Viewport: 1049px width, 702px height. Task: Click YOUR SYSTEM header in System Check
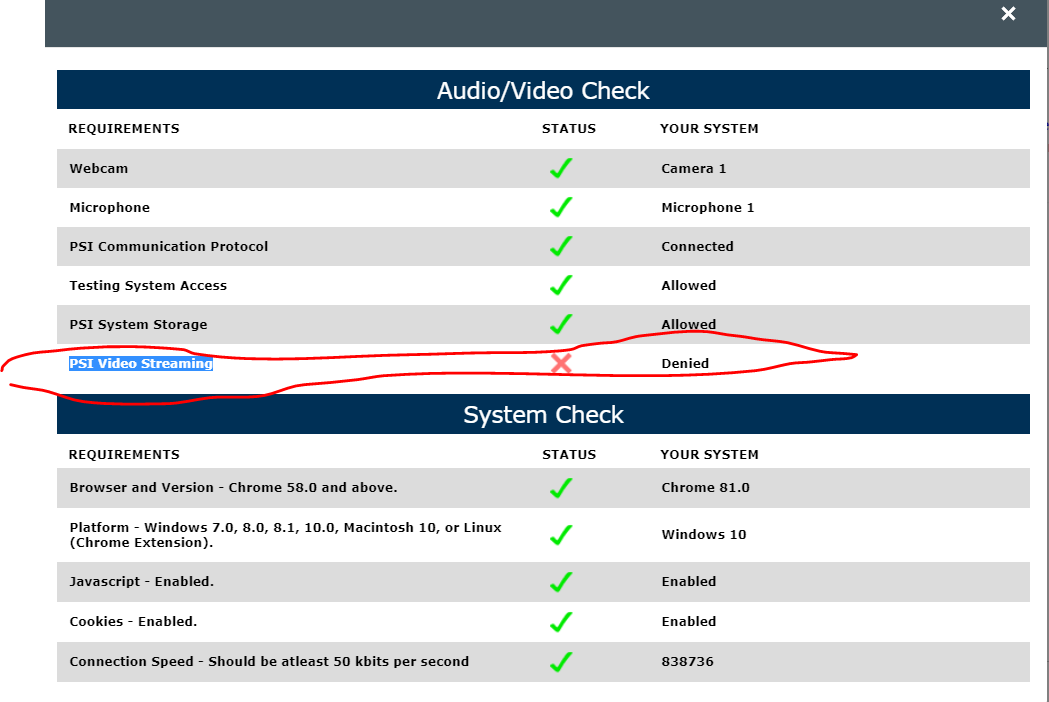coord(709,454)
